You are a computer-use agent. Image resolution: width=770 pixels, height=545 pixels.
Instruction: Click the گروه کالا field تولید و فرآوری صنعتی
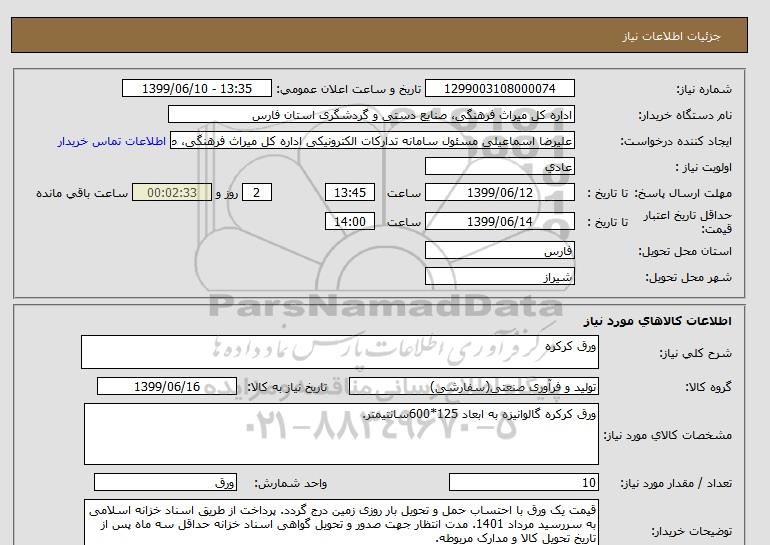click(473, 386)
